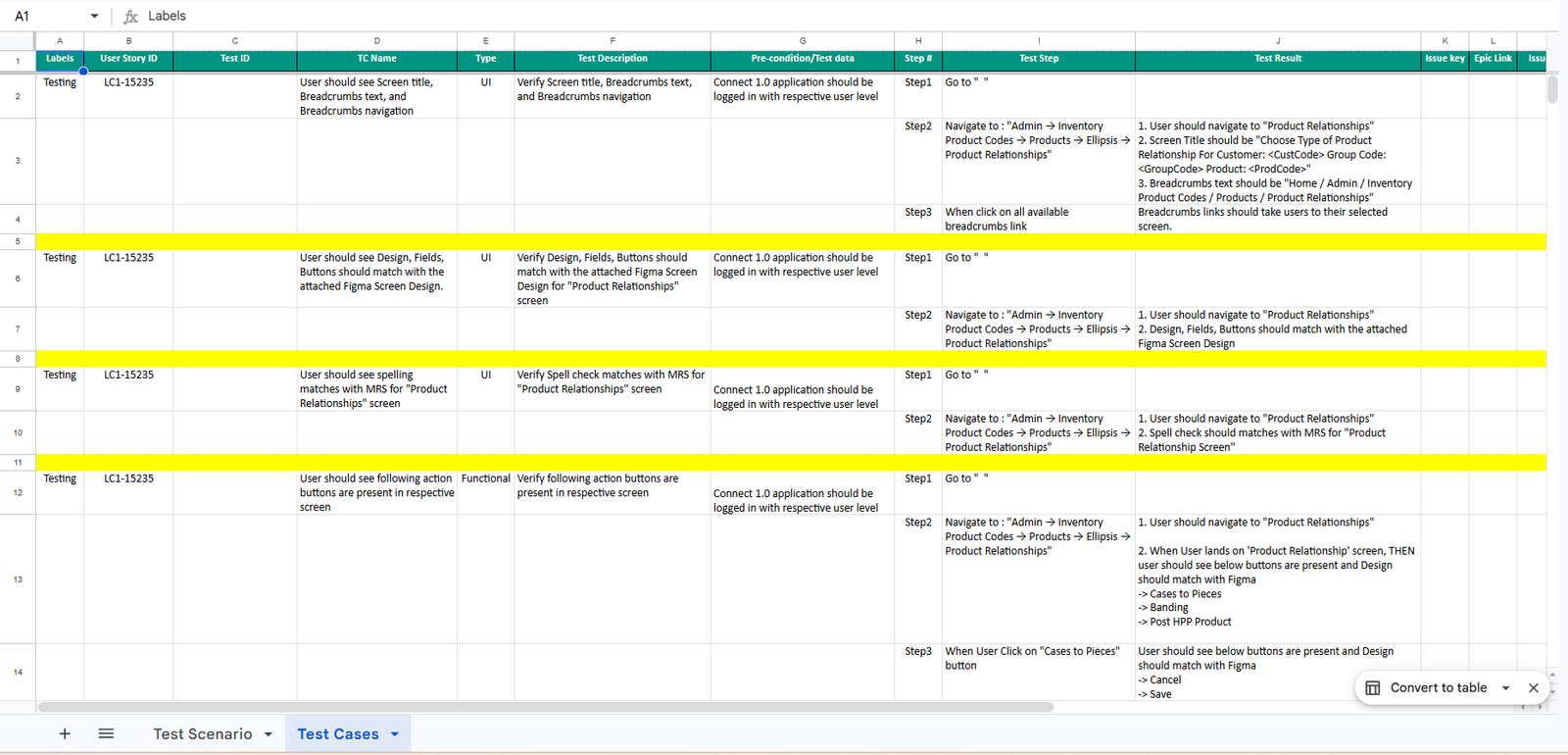
Task: Click the fx function icon
Action: [130, 17]
